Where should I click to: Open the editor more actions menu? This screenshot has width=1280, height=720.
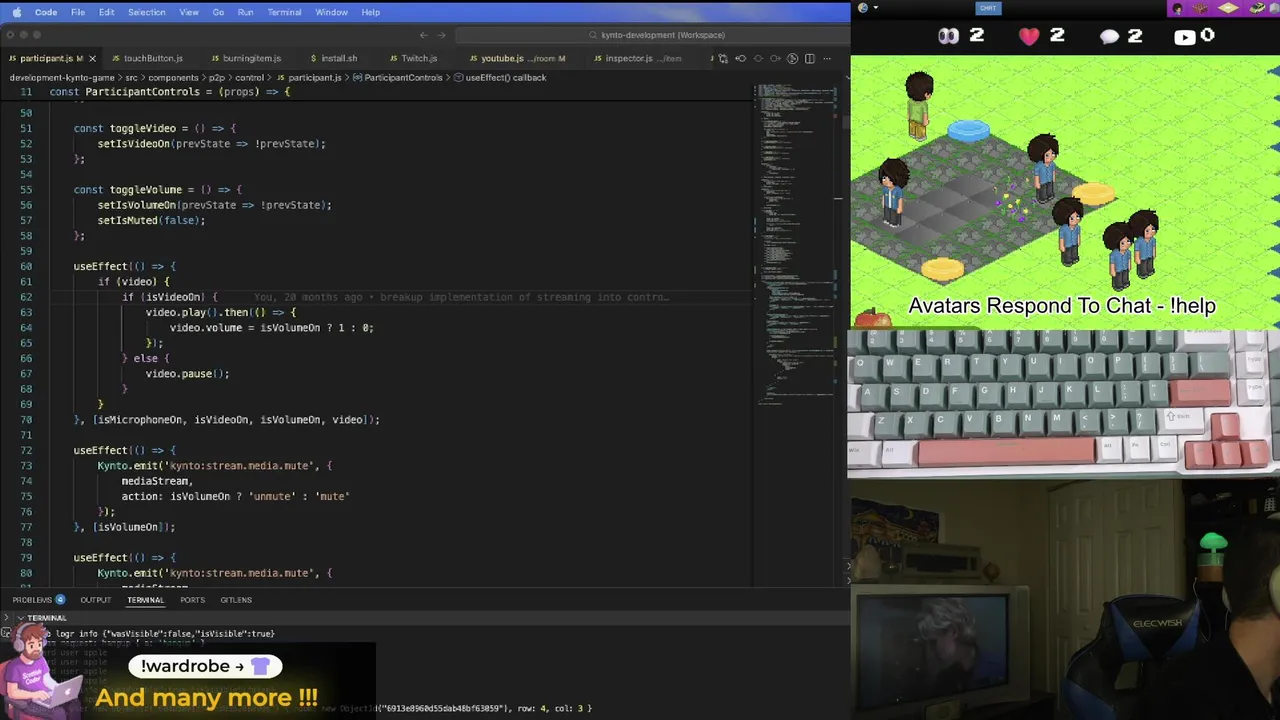(827, 58)
